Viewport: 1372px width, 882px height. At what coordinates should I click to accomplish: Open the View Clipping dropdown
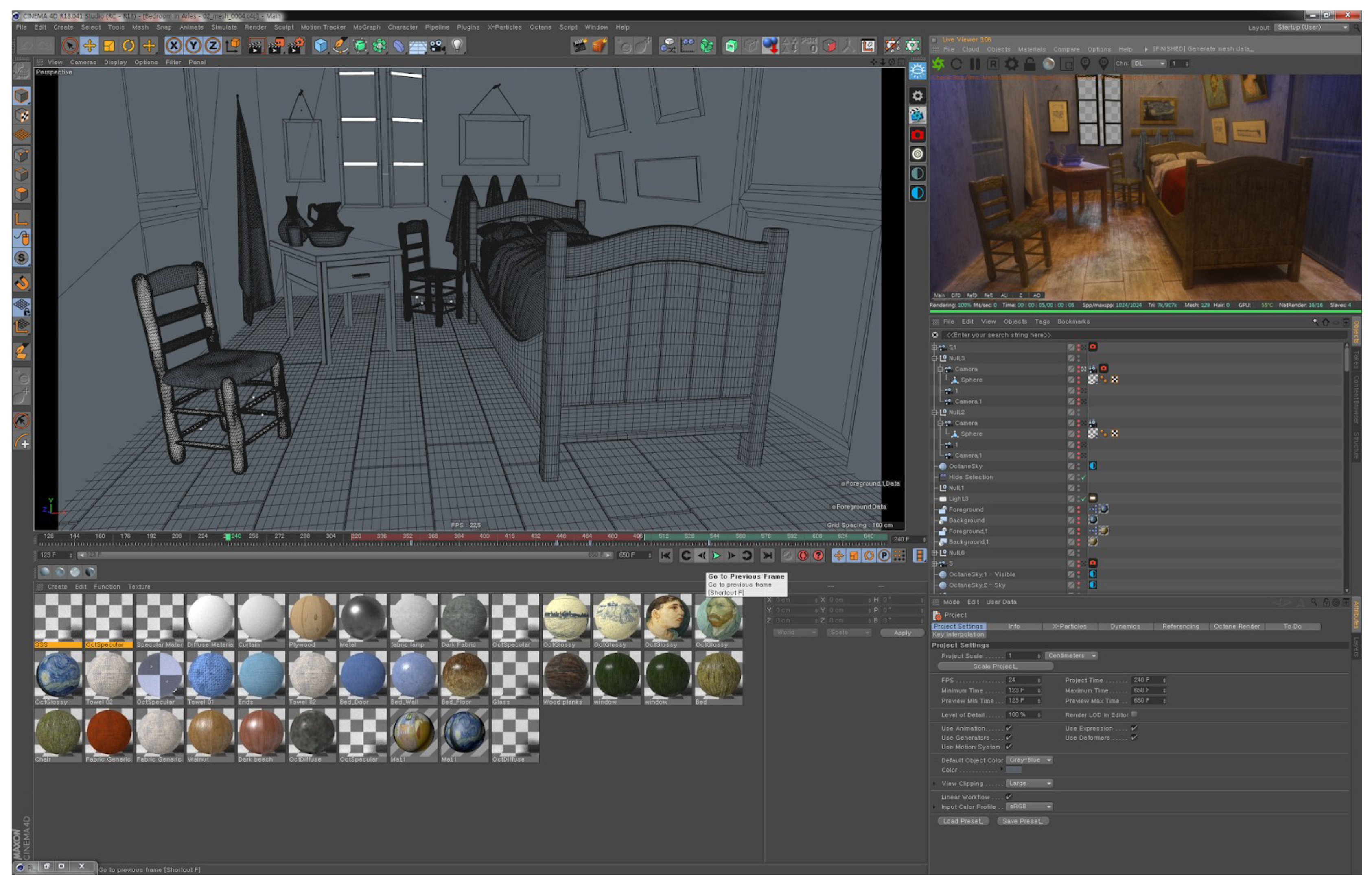pos(1029,783)
